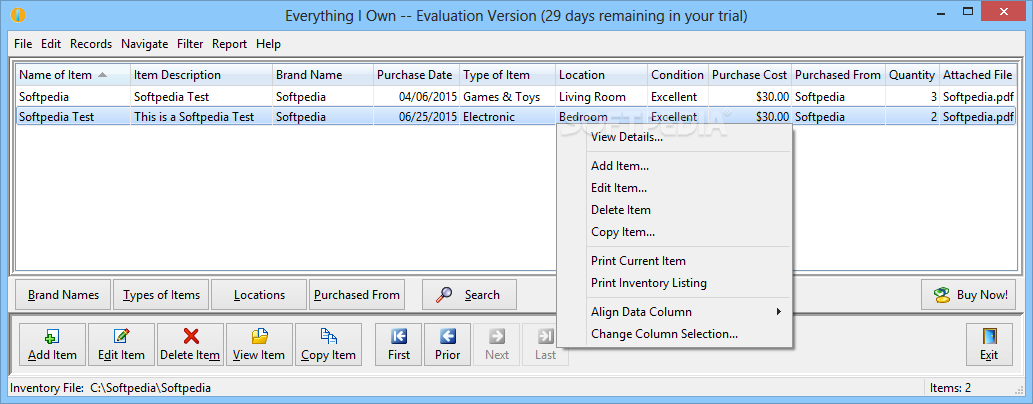Click the Locations button
1033x404 pixels.
tap(259, 295)
